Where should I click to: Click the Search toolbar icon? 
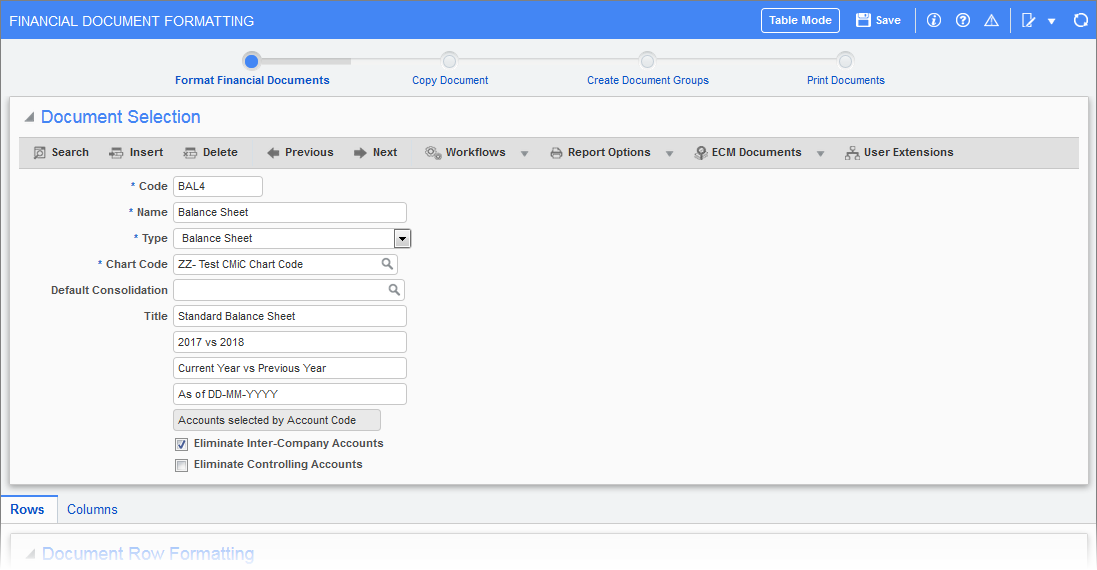(40, 152)
